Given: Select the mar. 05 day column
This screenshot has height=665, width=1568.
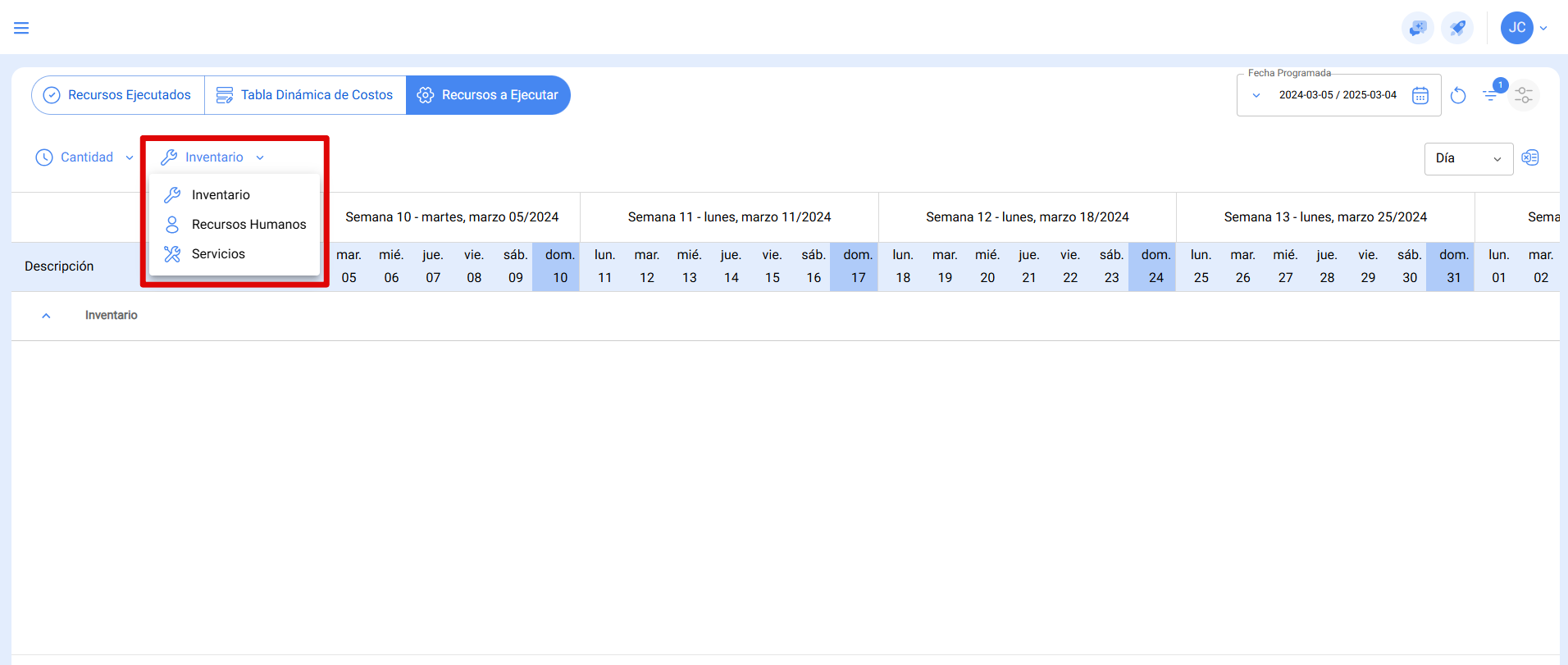Looking at the screenshot, I should (349, 266).
